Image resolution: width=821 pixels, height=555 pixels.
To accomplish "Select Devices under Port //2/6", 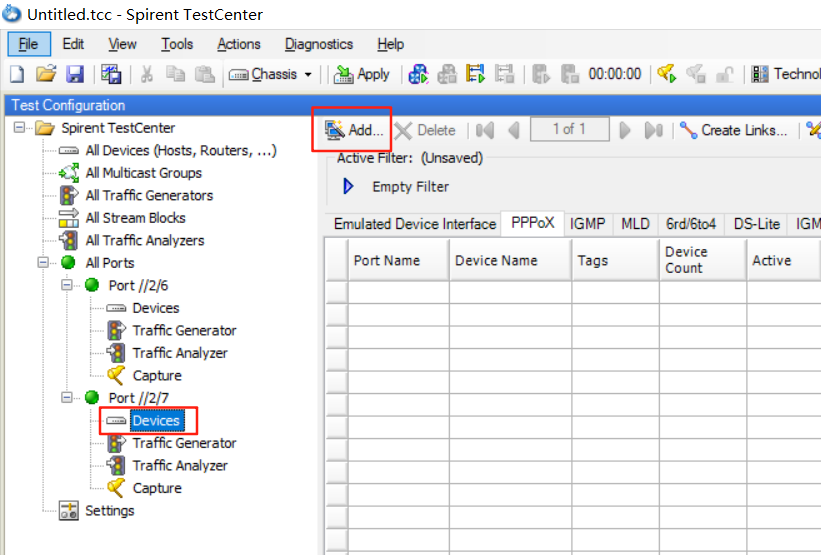I will pos(156,308).
